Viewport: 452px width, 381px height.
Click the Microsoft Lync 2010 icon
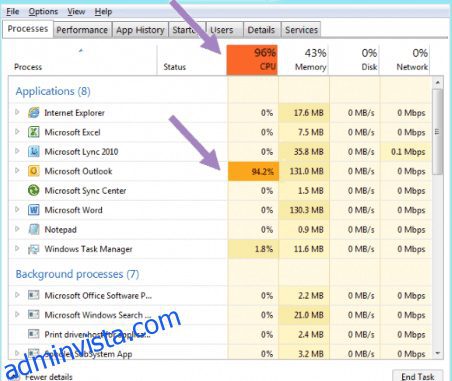coord(34,151)
